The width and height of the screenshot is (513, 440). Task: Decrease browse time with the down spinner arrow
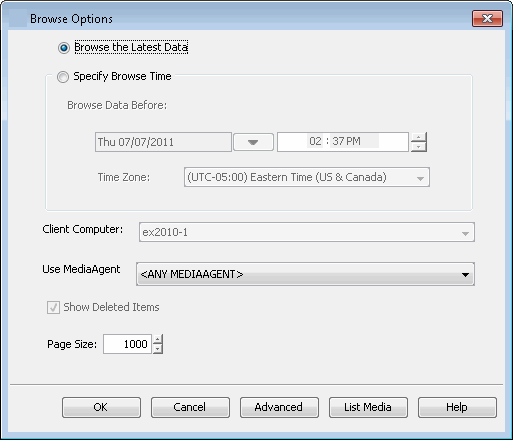pos(419,147)
